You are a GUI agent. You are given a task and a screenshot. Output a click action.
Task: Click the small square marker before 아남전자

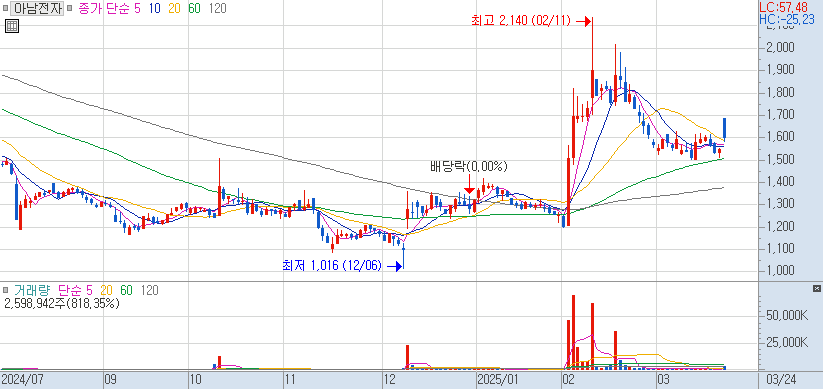(x=6, y=9)
